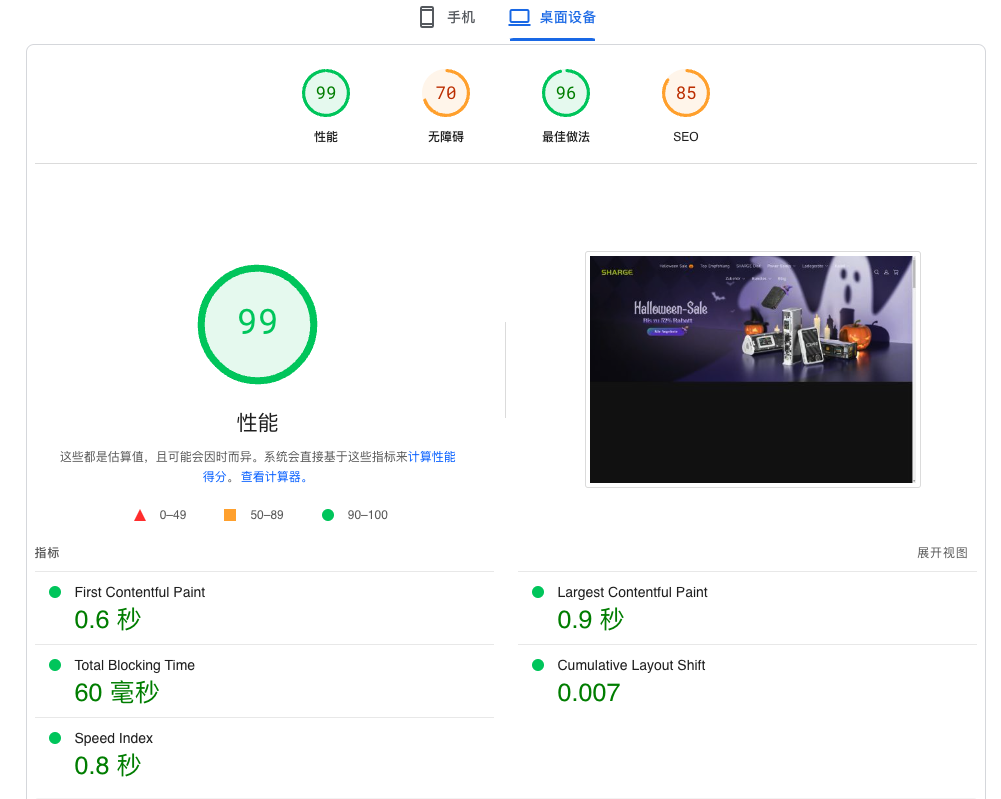Click the small 性能 gauge showing 99
Image resolution: width=1001 pixels, height=799 pixels.
325,92
